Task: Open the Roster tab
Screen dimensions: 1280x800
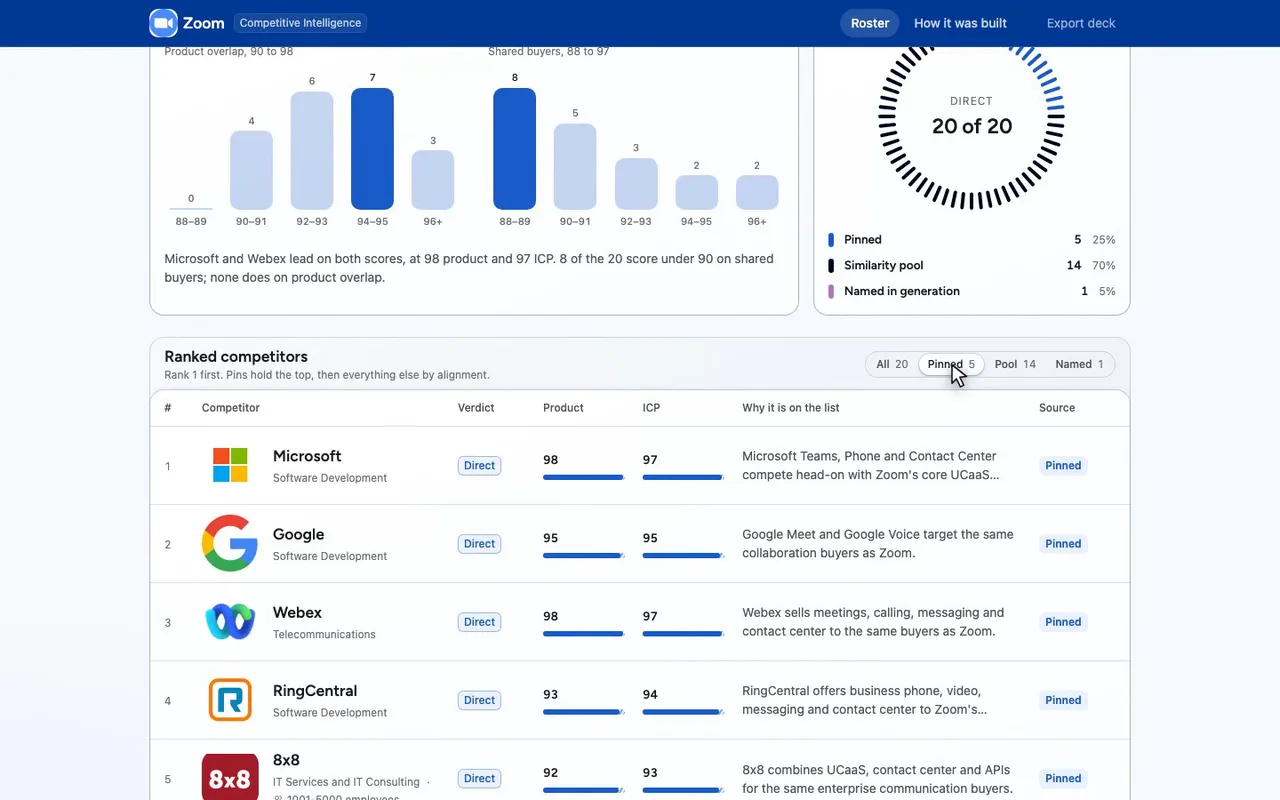Action: click(x=870, y=23)
